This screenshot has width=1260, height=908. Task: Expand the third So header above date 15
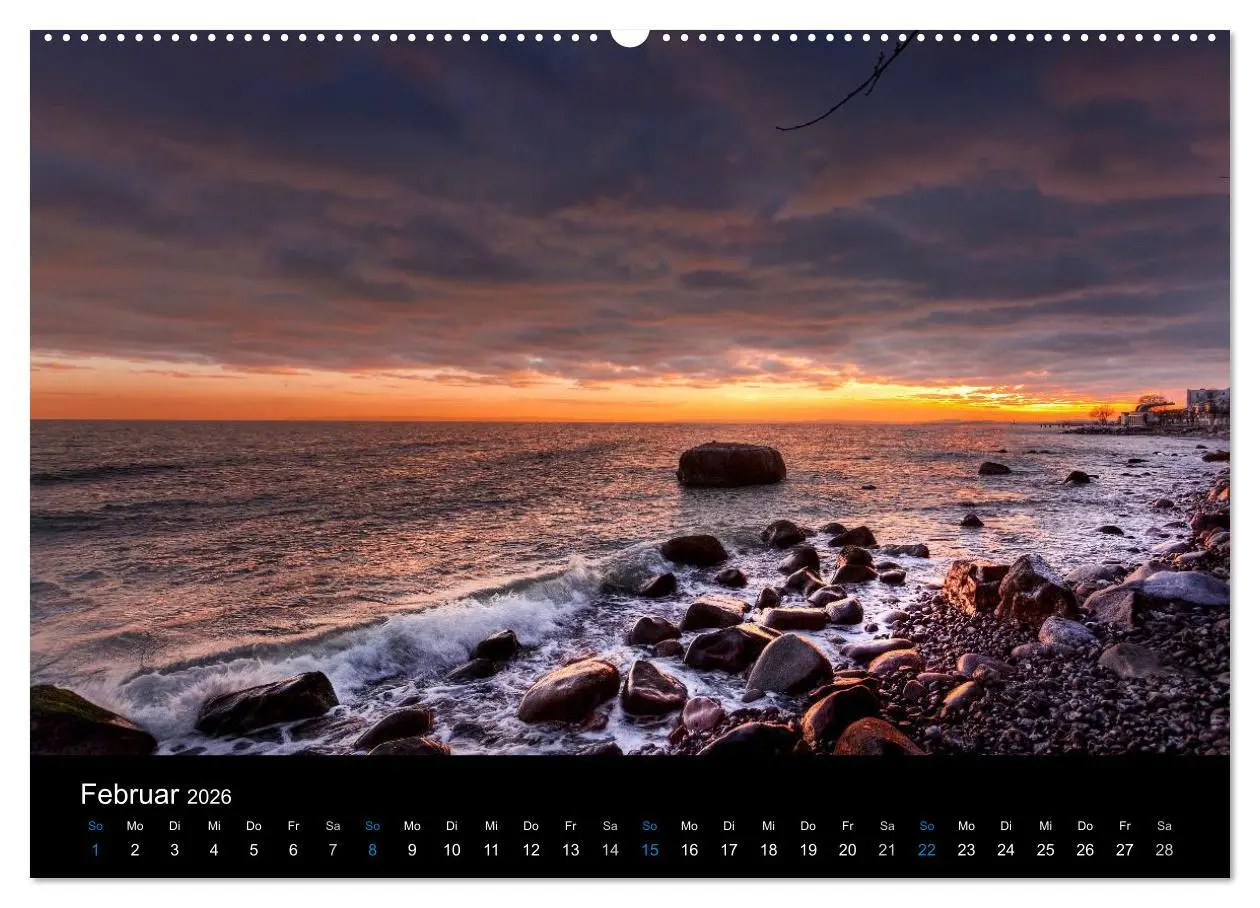click(x=649, y=826)
